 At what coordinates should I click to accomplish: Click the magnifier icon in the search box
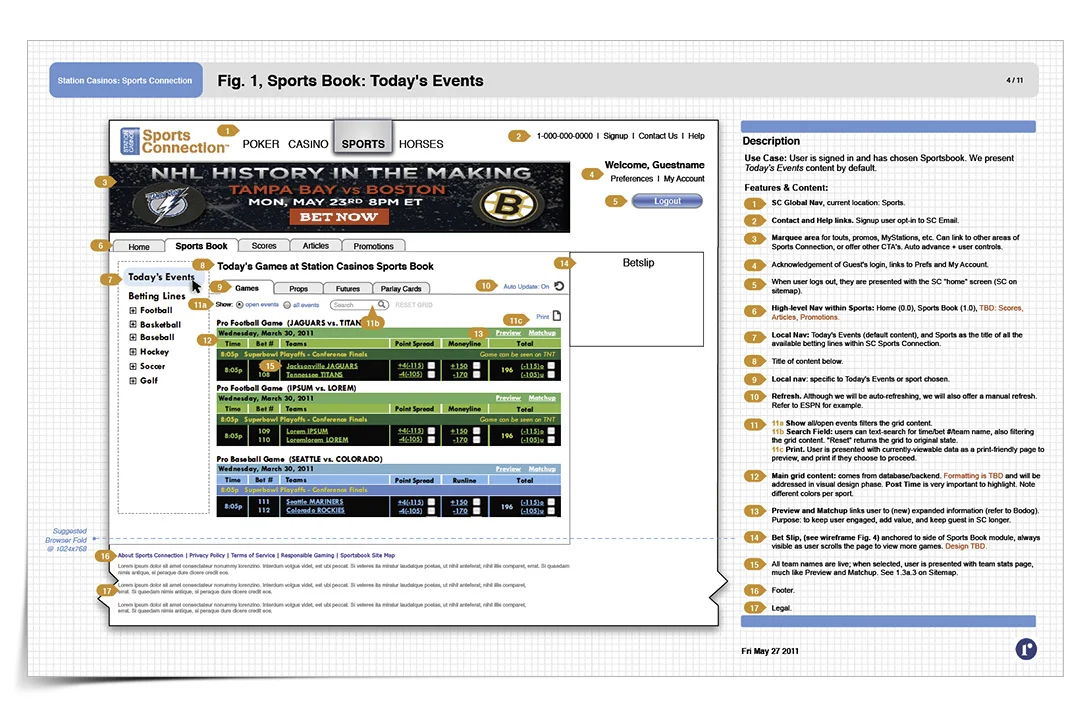pyautogui.click(x=381, y=304)
